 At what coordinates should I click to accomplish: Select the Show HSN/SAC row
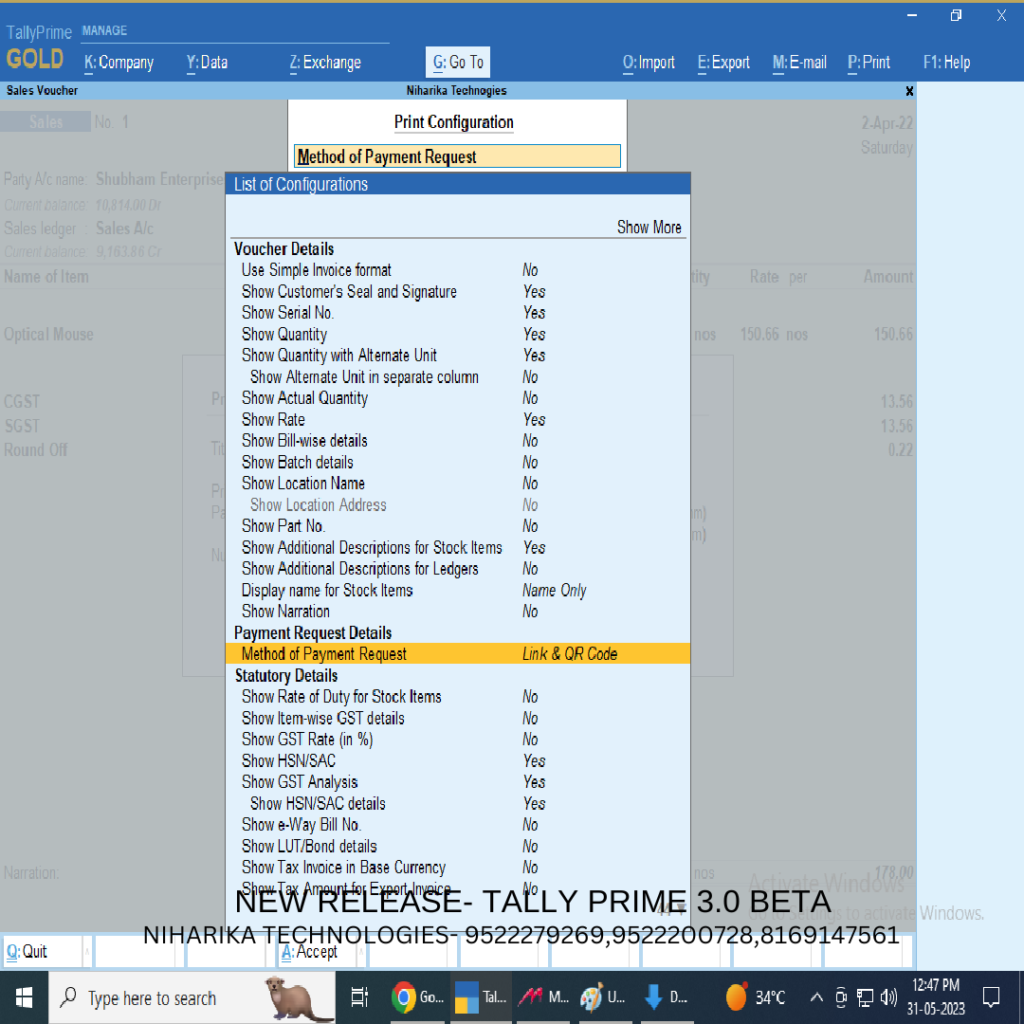(457, 761)
